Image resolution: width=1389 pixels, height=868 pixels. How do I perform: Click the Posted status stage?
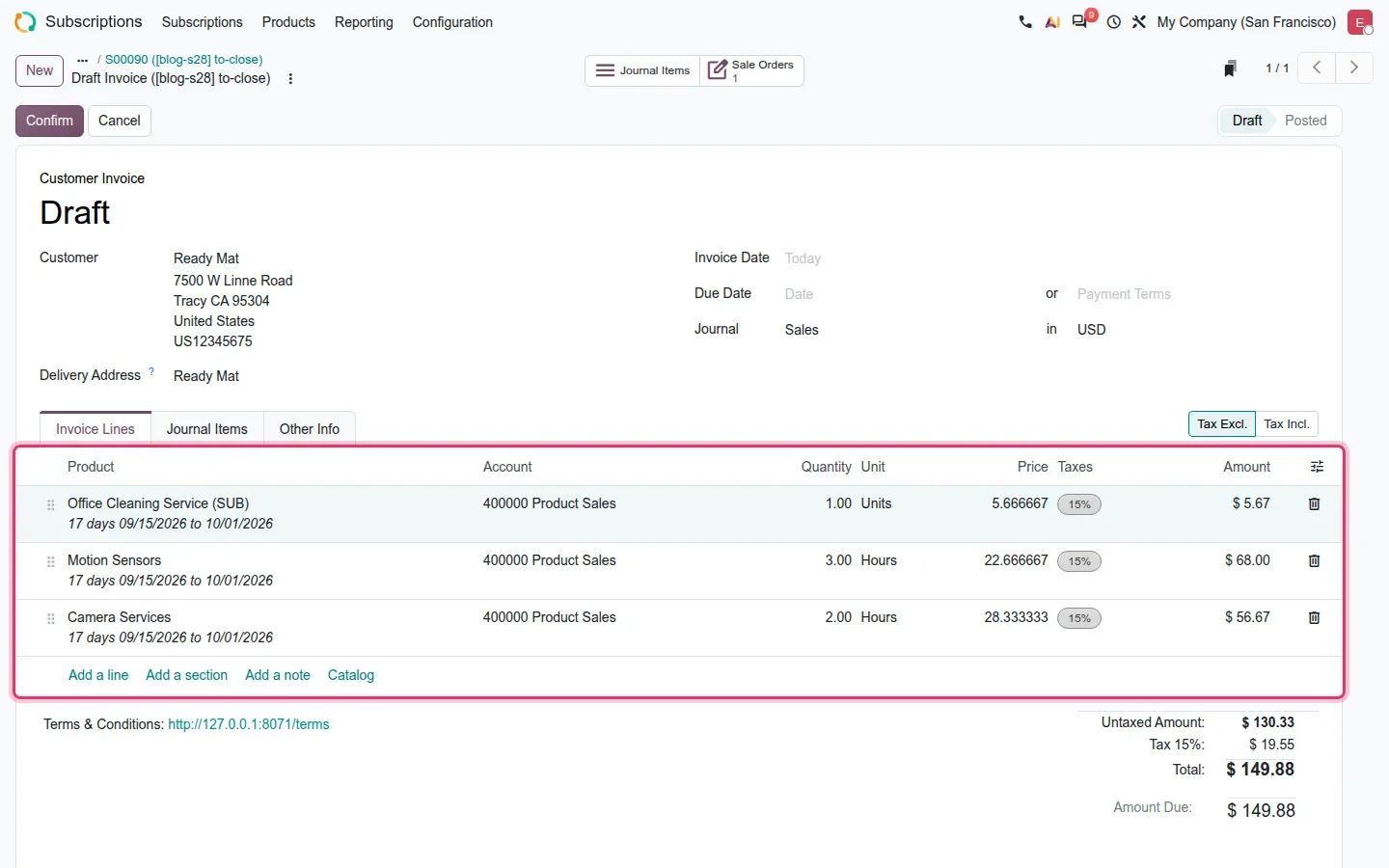tap(1305, 121)
